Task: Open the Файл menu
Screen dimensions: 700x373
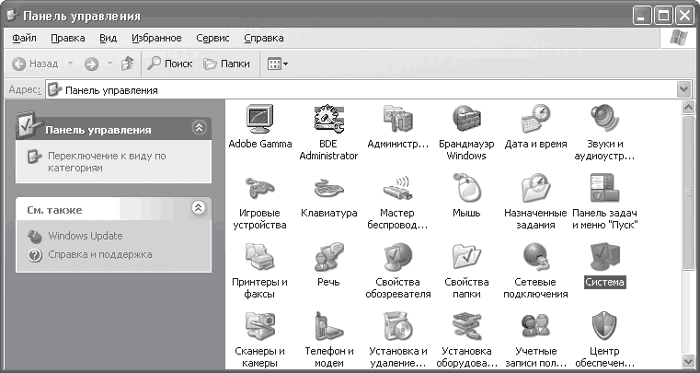Action: 24,38
